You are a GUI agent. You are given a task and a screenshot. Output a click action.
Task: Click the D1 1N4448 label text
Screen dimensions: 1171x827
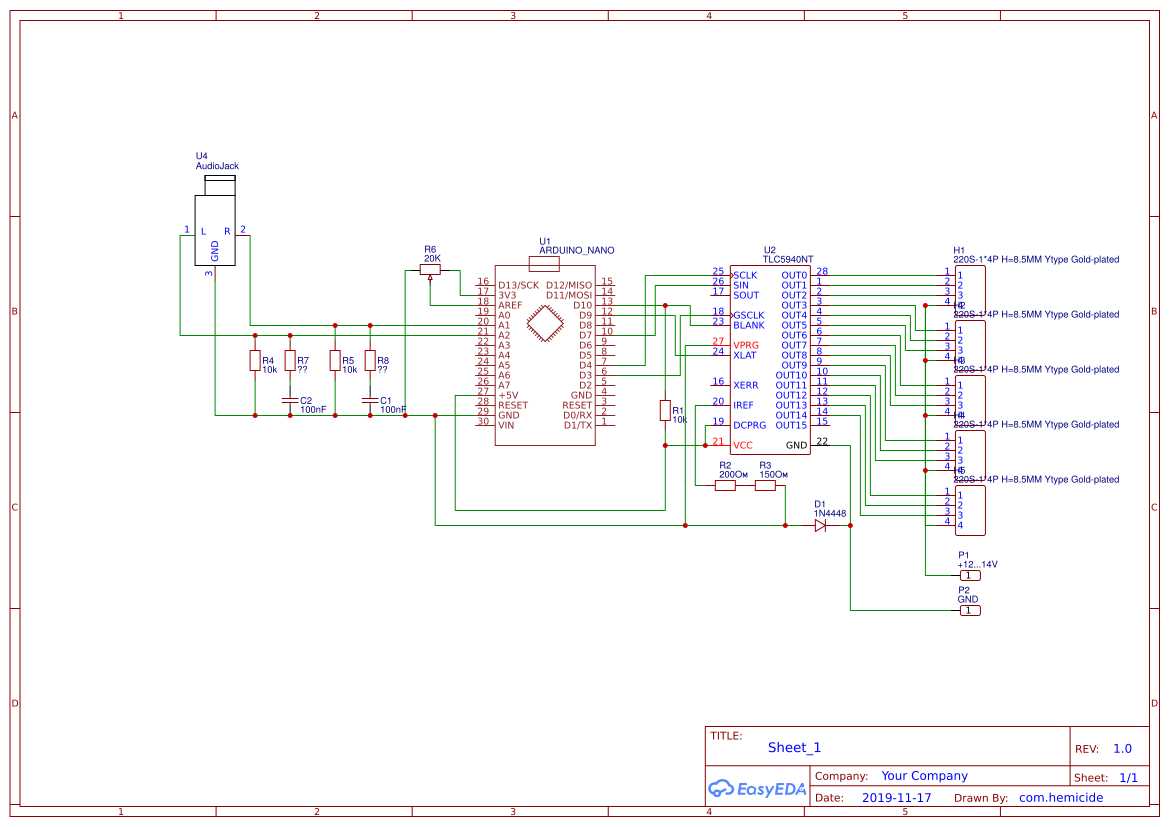coord(829,509)
